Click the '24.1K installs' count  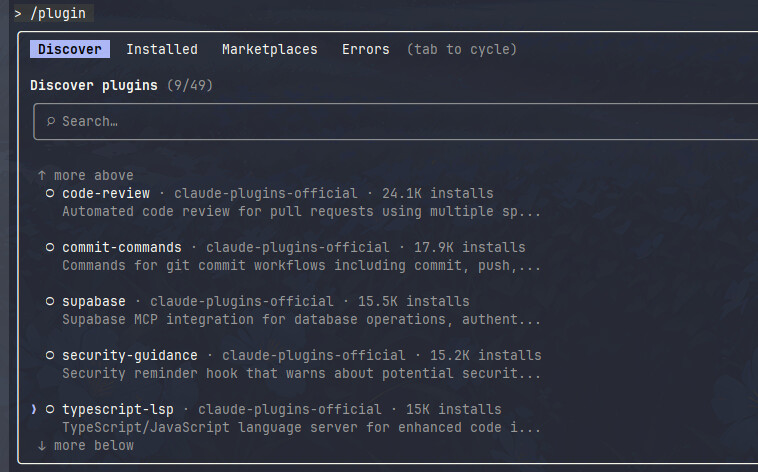437,193
